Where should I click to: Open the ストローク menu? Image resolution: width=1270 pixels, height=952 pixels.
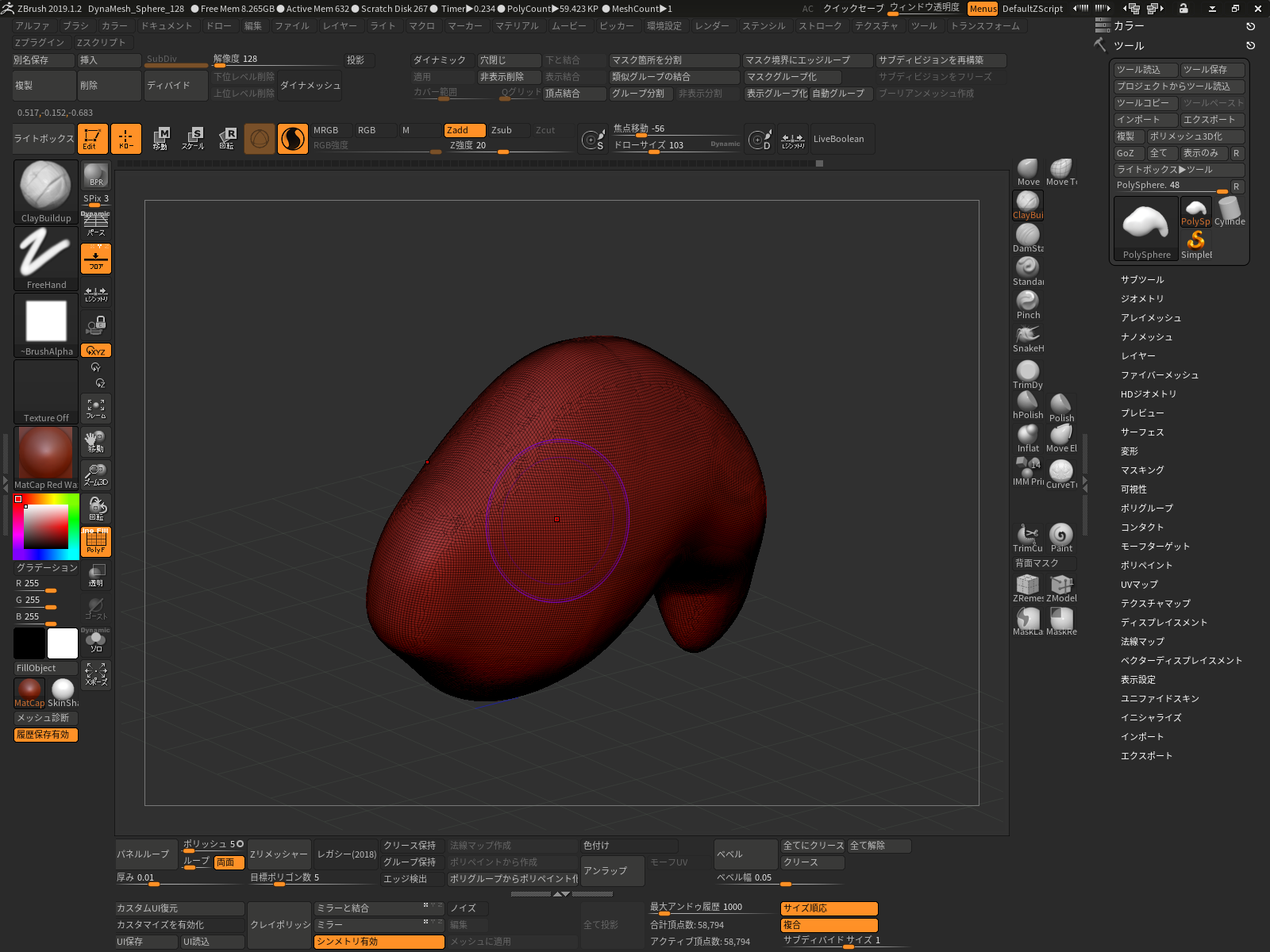point(821,26)
